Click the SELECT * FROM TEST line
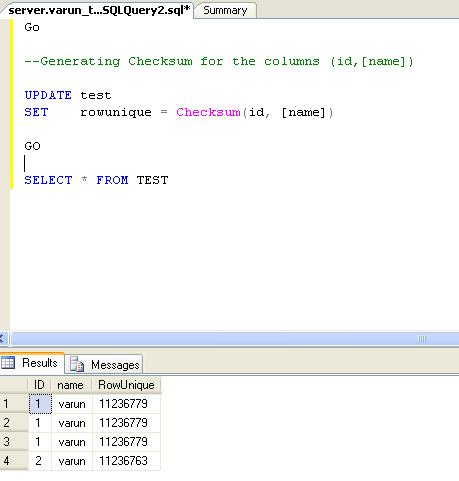 click(x=96, y=180)
